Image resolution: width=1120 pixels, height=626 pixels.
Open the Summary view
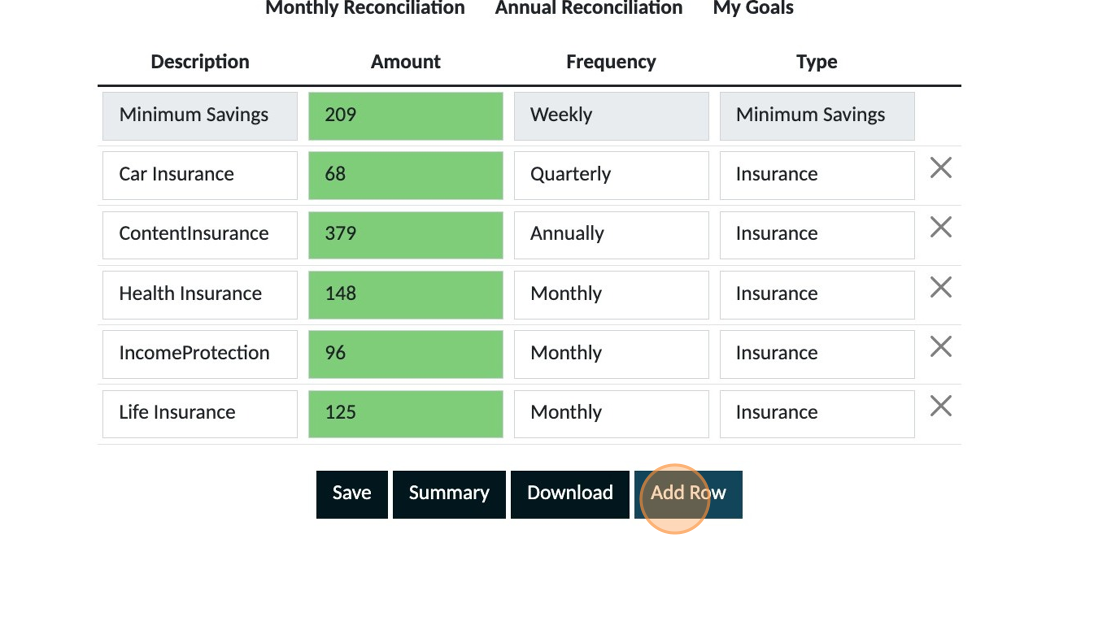[449, 495]
